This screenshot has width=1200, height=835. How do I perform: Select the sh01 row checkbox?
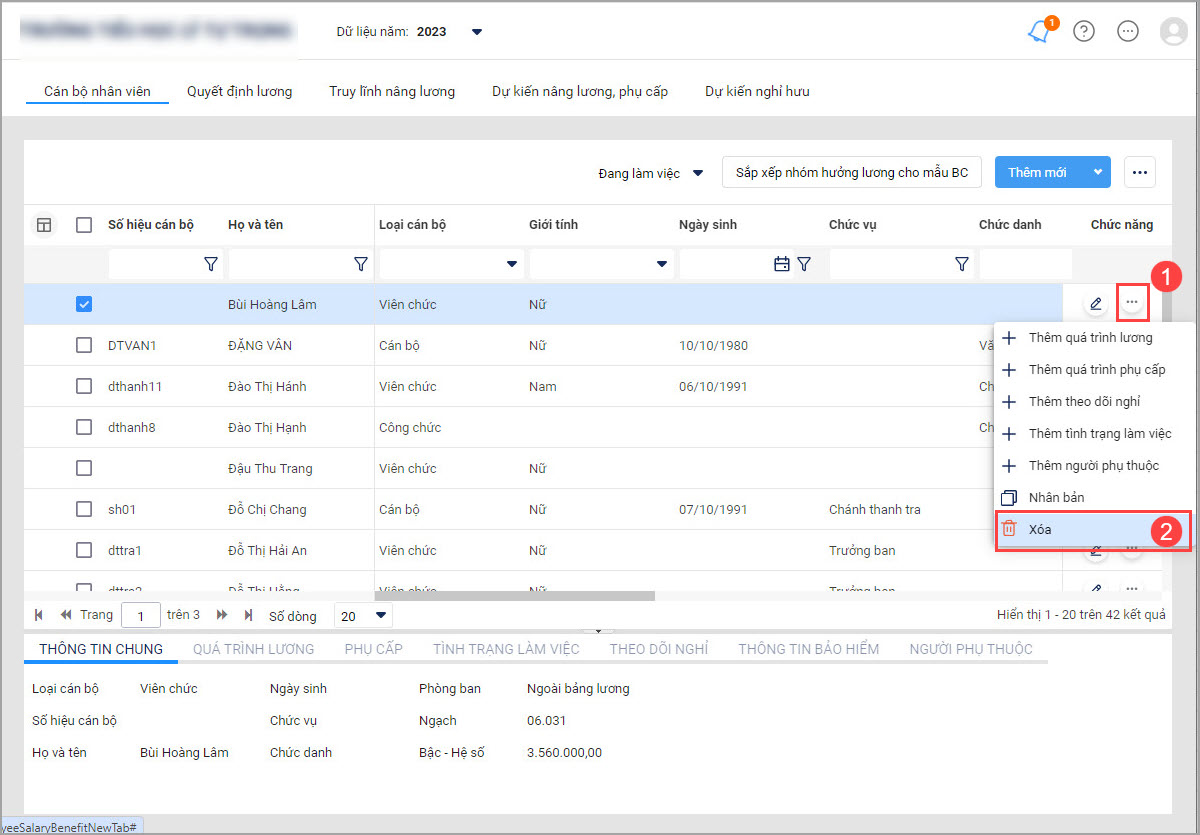(84, 509)
